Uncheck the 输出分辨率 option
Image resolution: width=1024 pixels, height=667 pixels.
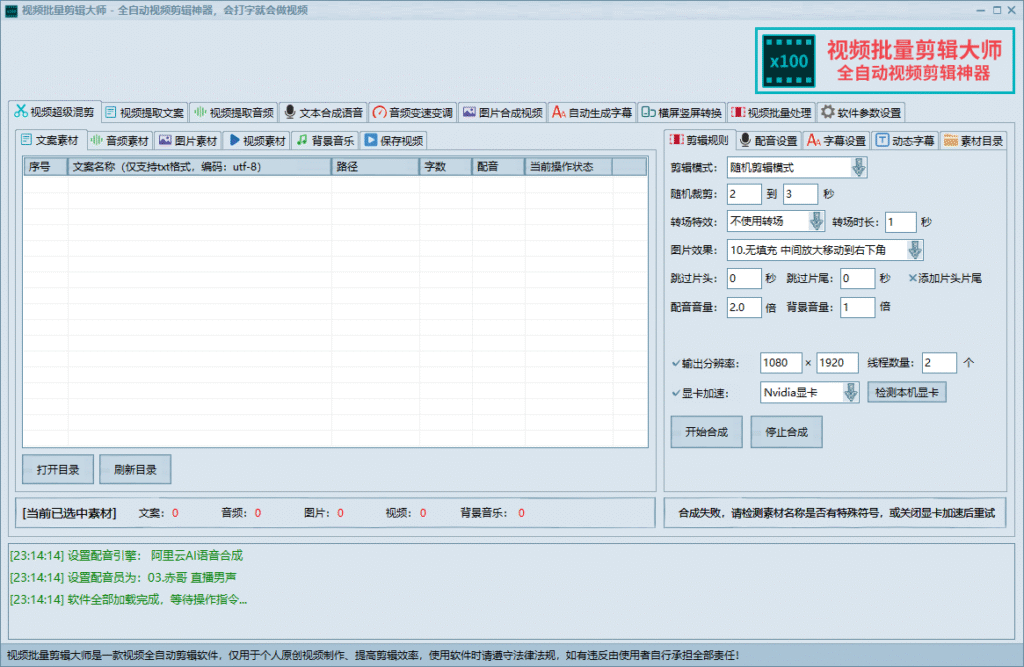pyautogui.click(x=676, y=363)
